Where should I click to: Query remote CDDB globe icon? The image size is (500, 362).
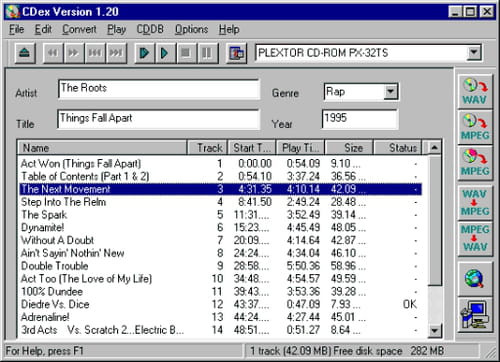[x=475, y=279]
